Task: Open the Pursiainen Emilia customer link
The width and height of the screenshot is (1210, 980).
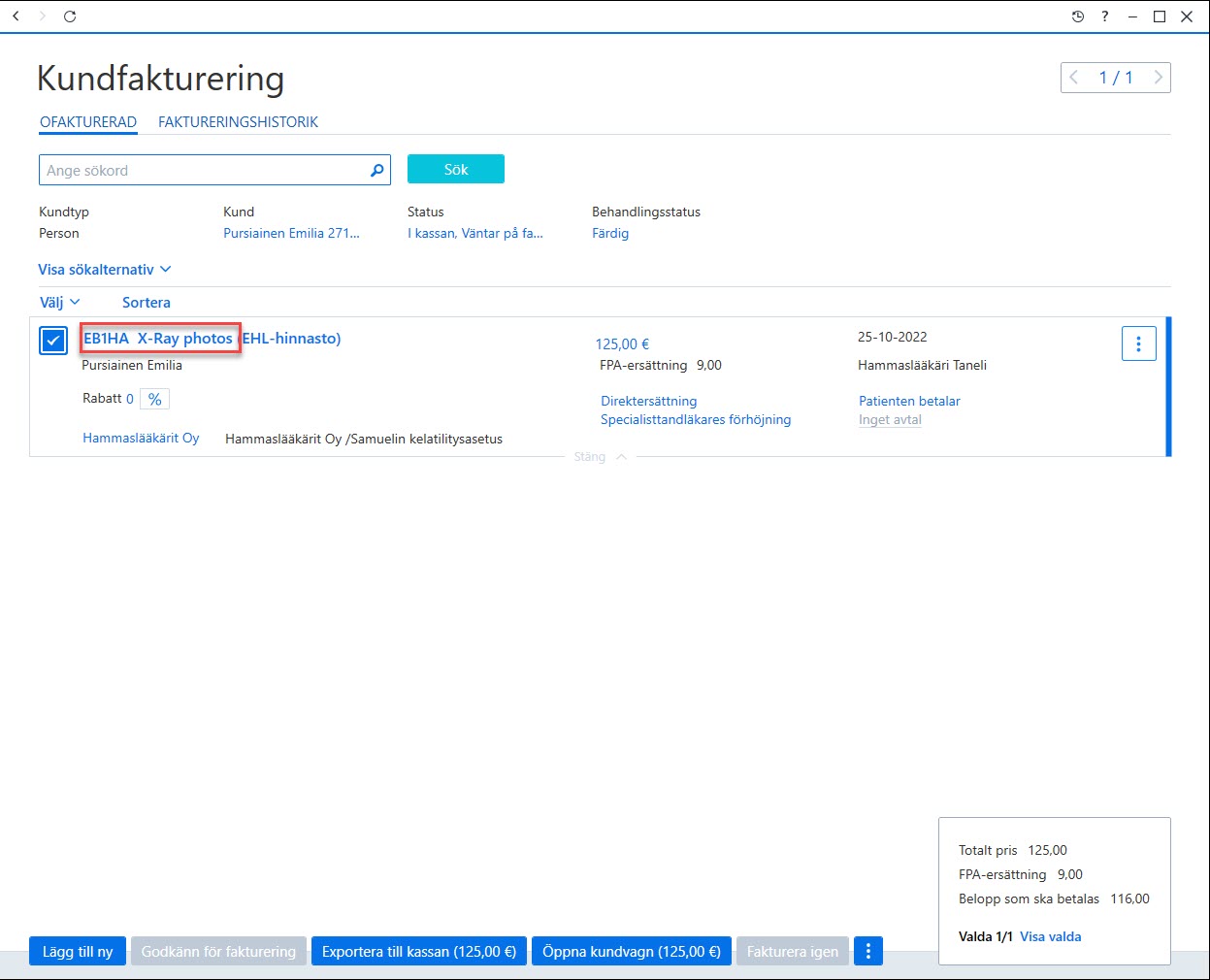Action: (291, 233)
